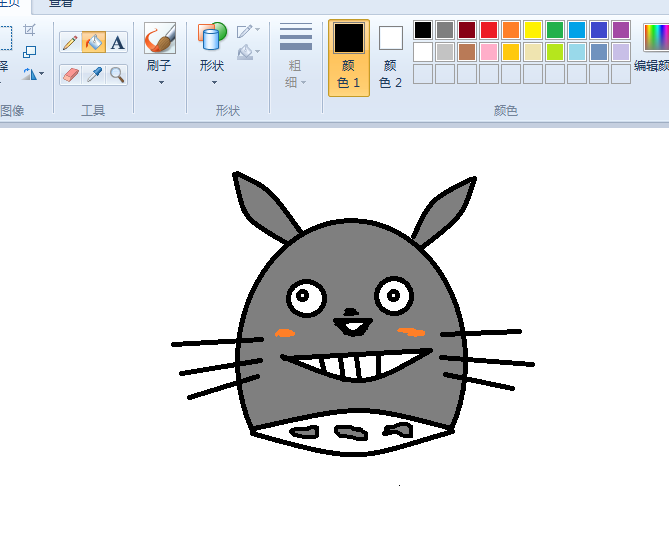This screenshot has width=669, height=552.
Task: Open the Brushes (刷子) tool
Action: tap(160, 53)
